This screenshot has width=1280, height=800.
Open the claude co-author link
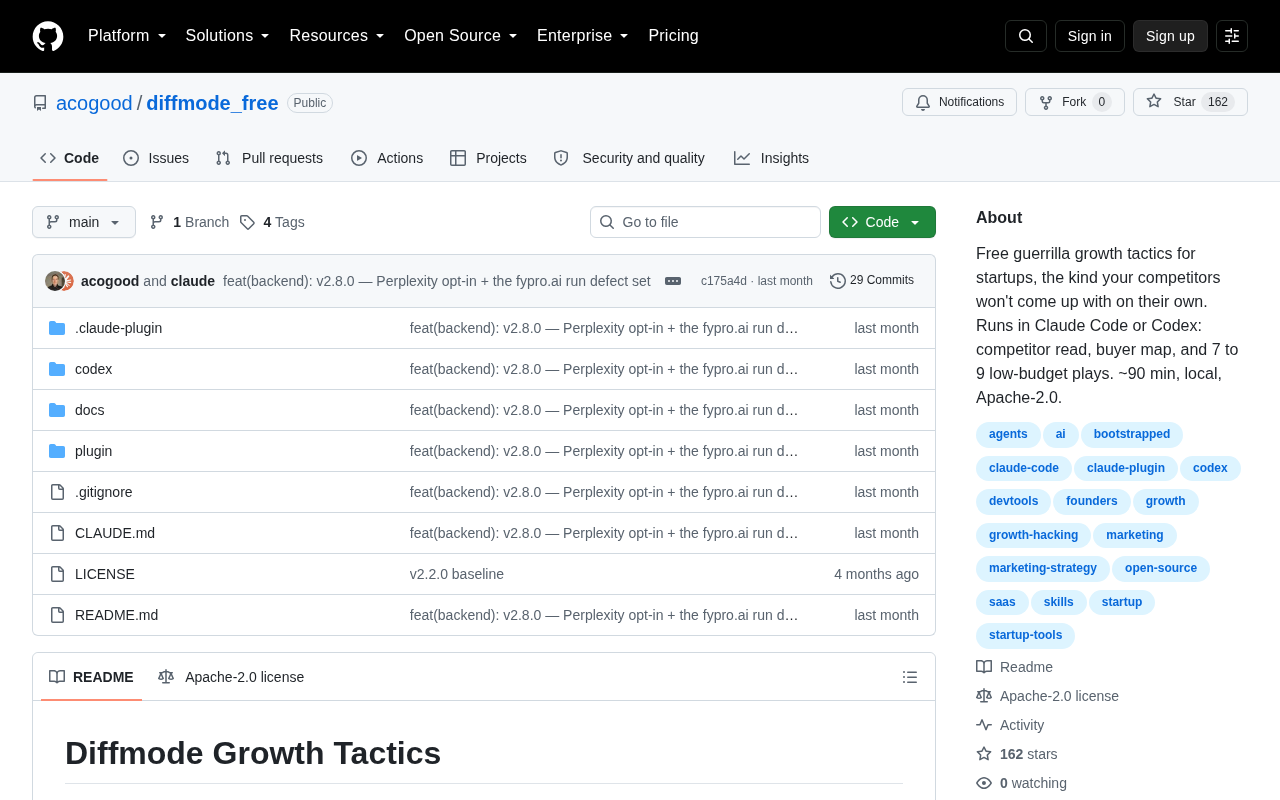pos(193,281)
